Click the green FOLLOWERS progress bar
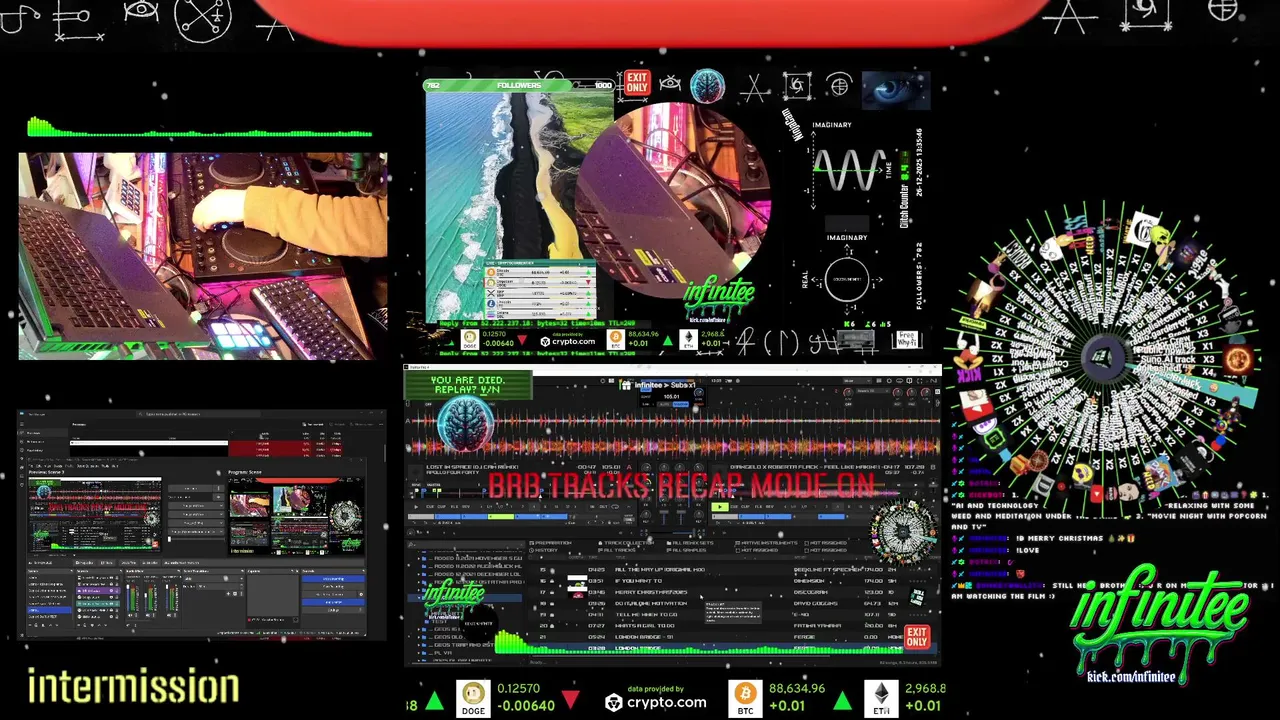Image resolution: width=1280 pixels, height=720 pixels. coord(519,85)
